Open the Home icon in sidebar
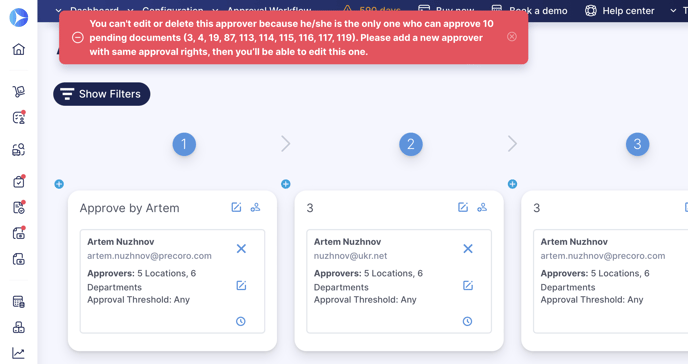This screenshot has width=688, height=364. (18, 49)
